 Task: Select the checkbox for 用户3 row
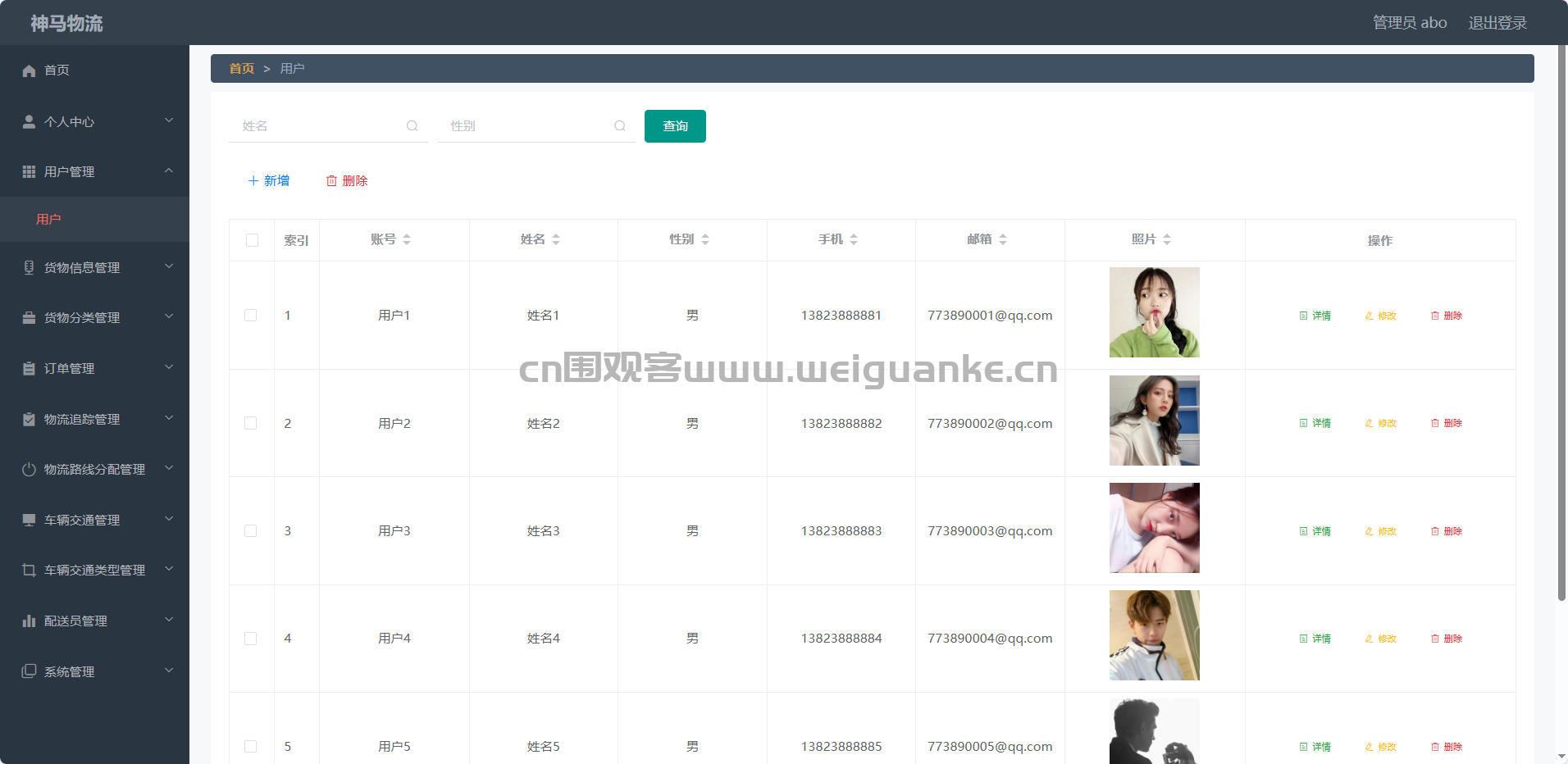click(x=251, y=531)
